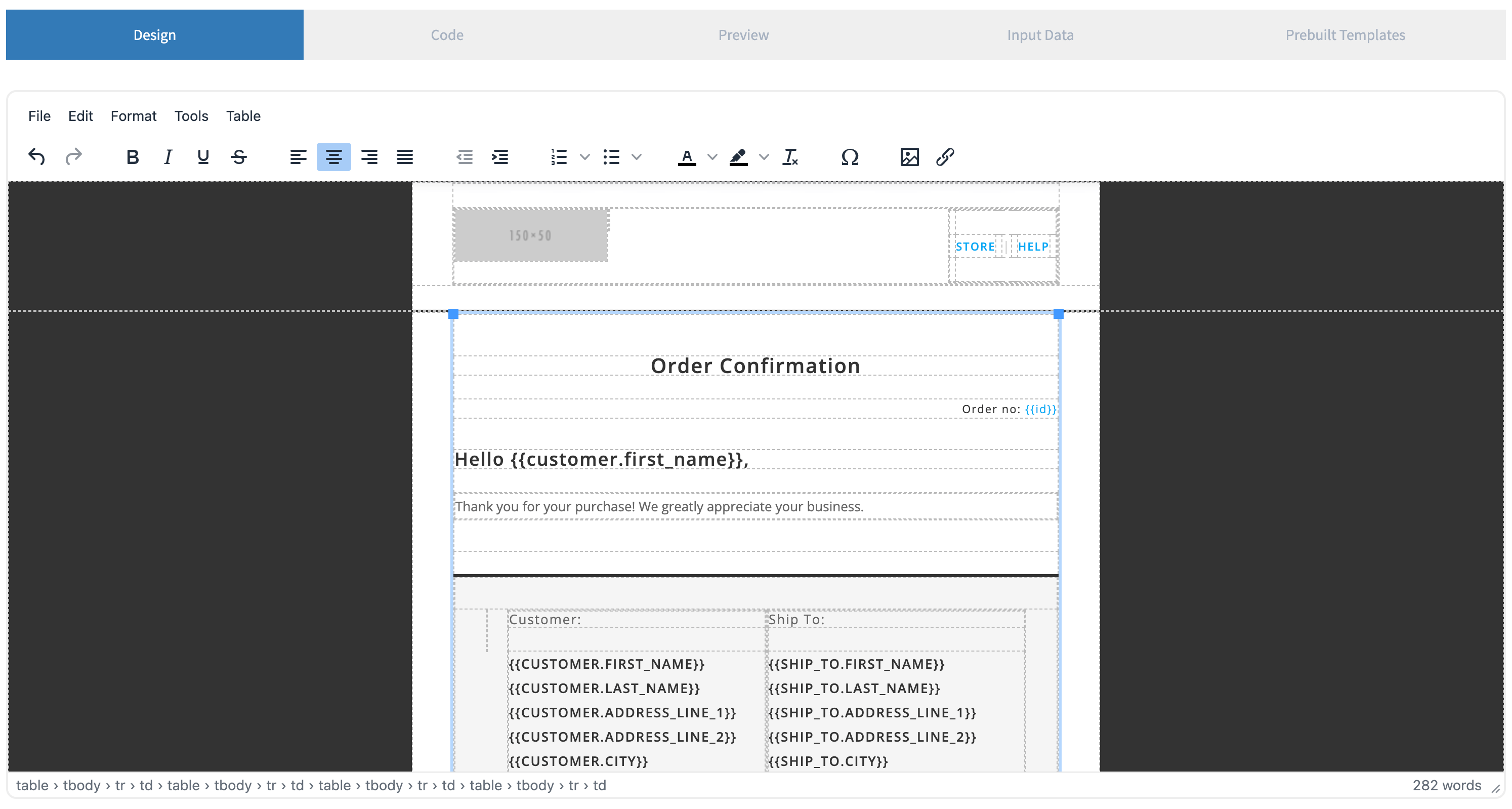This screenshot has height=809, width=1512.
Task: Click the {{SHIP_TO.ADDRESS_LINE_1}} placeholder
Action: point(872,713)
